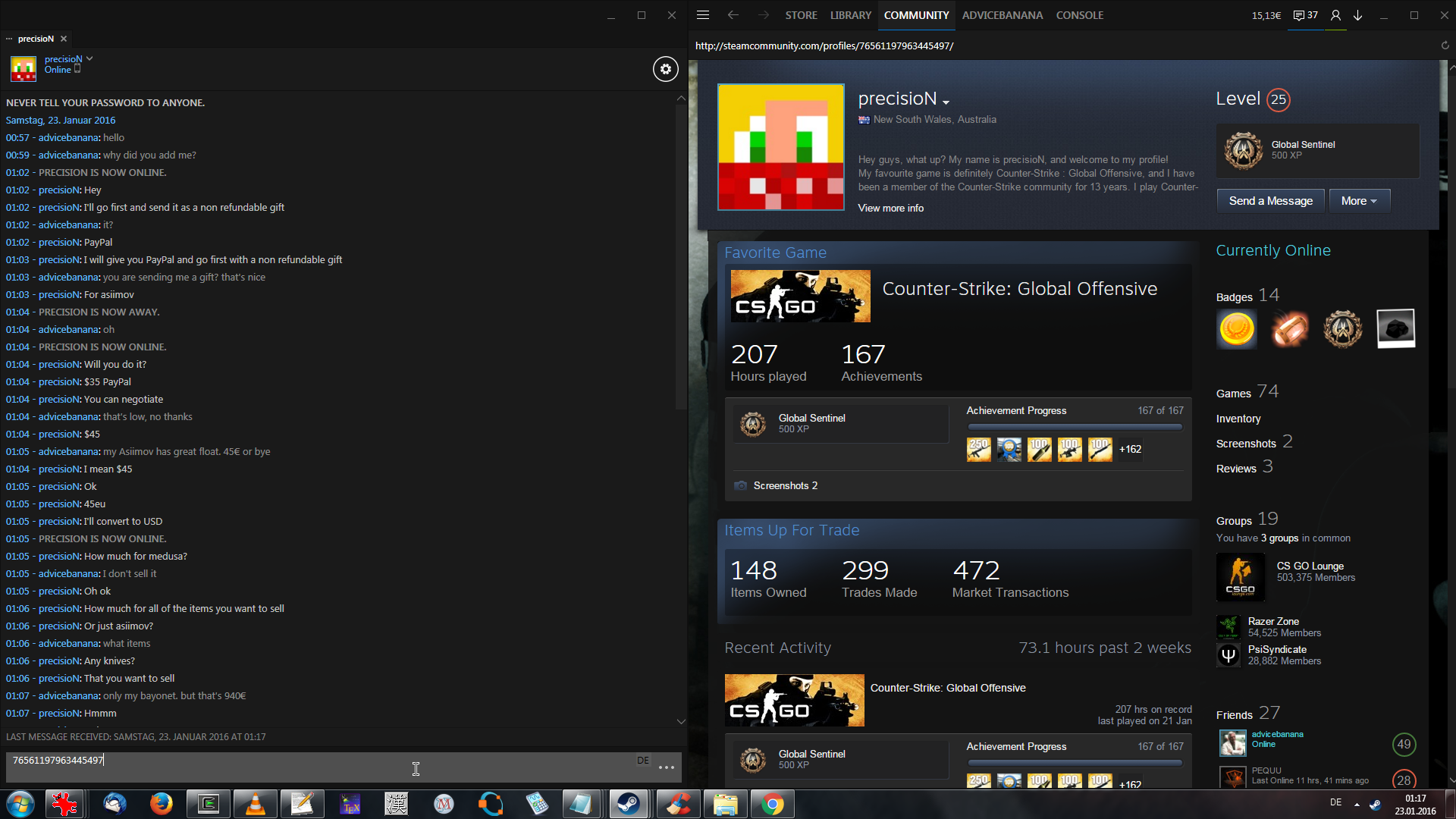Expand the profile name history arrow
1456x819 pixels.
[x=946, y=102]
